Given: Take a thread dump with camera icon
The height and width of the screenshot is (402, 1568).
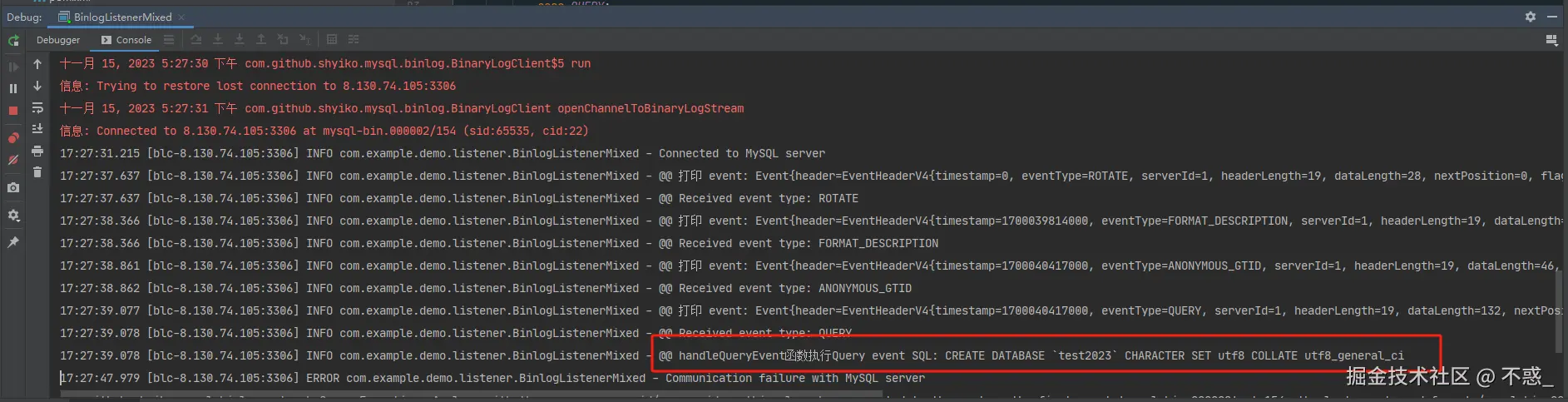Looking at the screenshot, I should (13, 188).
